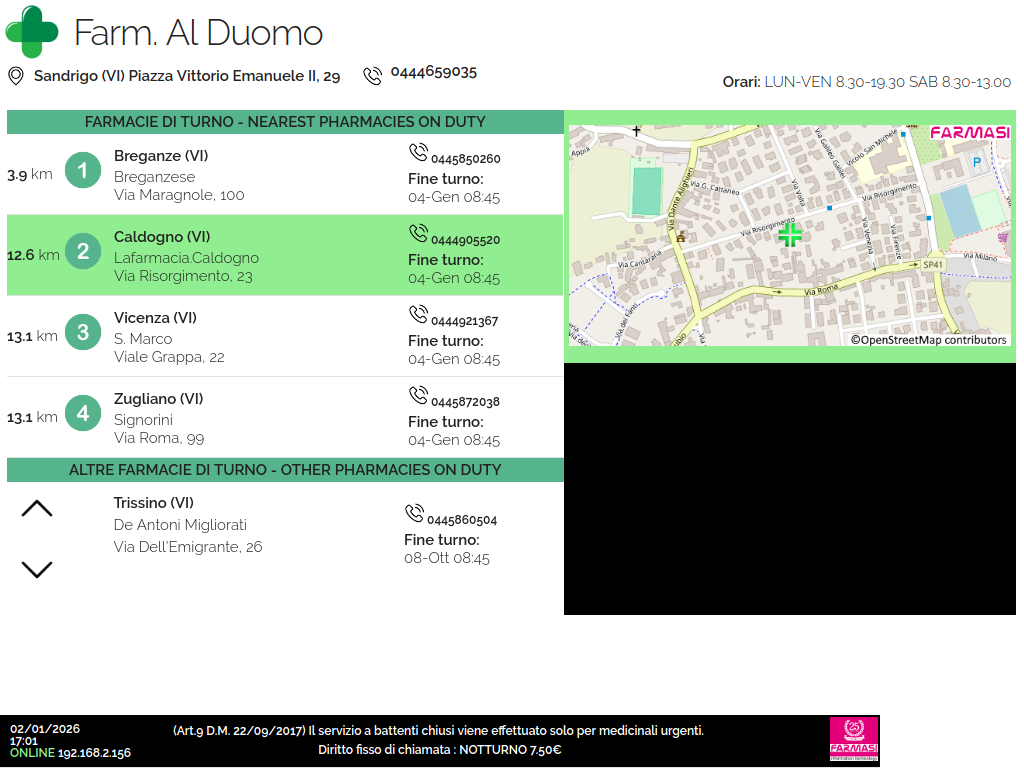
Task: Select the Lafarmacia.Caldogno pharmacy name
Action: [x=186, y=258]
